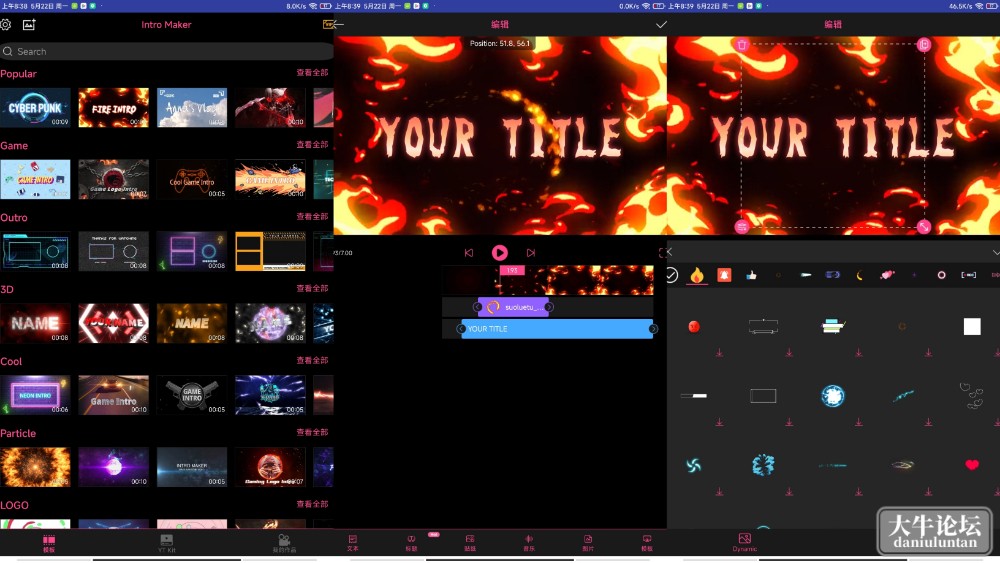This screenshot has width=1000, height=563.
Task: Switch to the 我的作品 tab
Action: point(284,543)
